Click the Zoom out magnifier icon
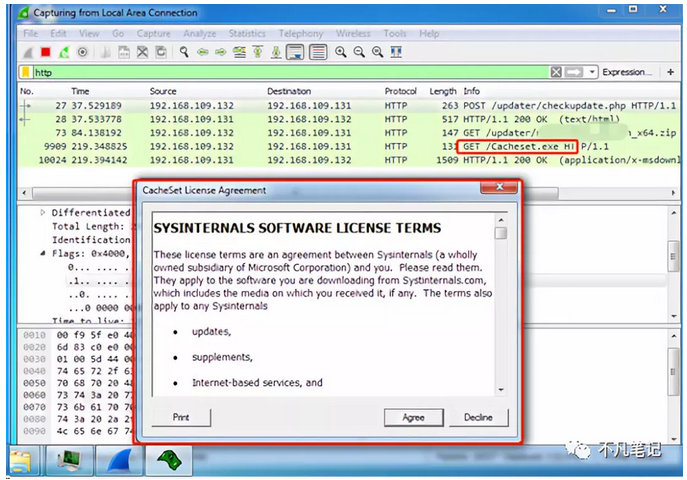Screen dimensions: 687x480 pyautogui.click(x=359, y=52)
